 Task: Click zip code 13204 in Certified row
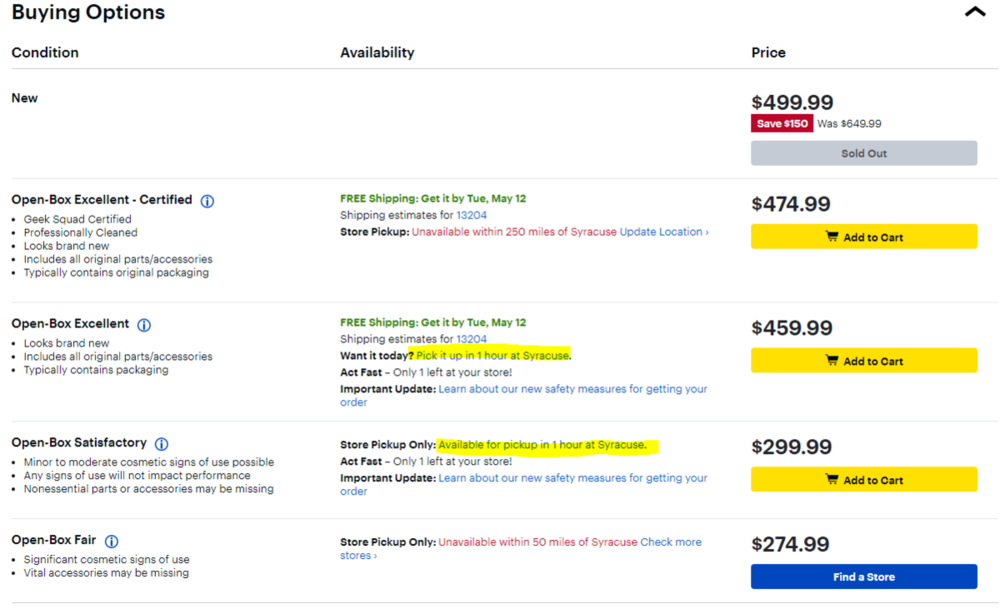[x=471, y=215]
